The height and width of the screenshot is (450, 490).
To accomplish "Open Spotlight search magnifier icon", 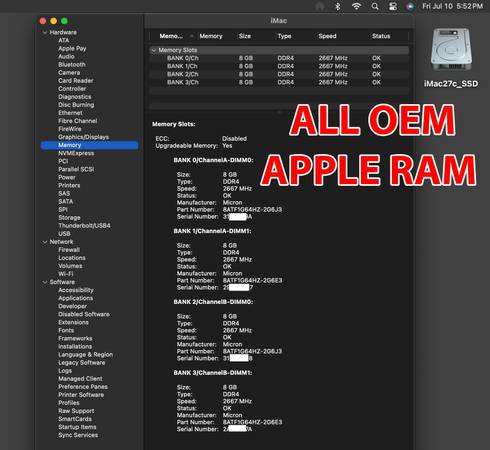I will [375, 6].
